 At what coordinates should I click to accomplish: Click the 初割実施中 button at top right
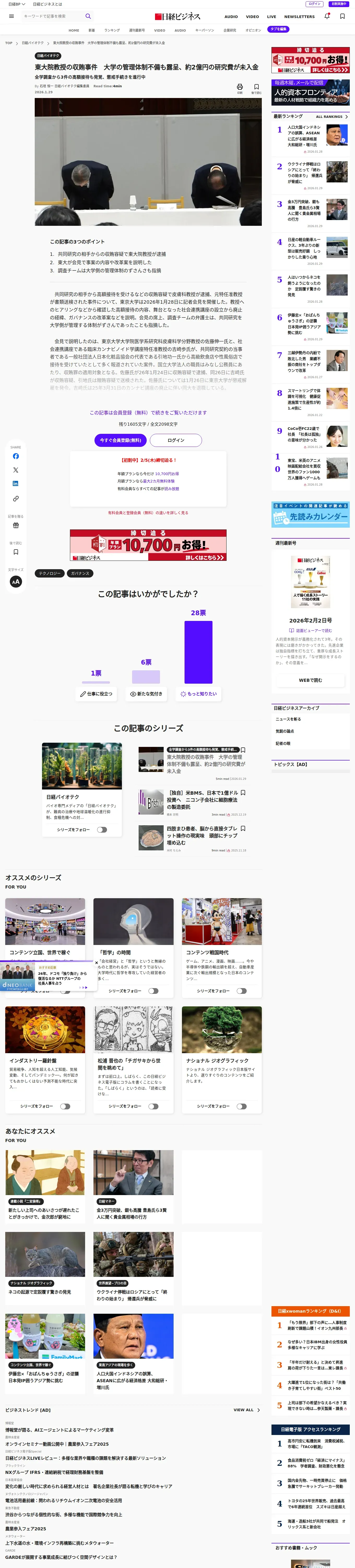(339, 4)
